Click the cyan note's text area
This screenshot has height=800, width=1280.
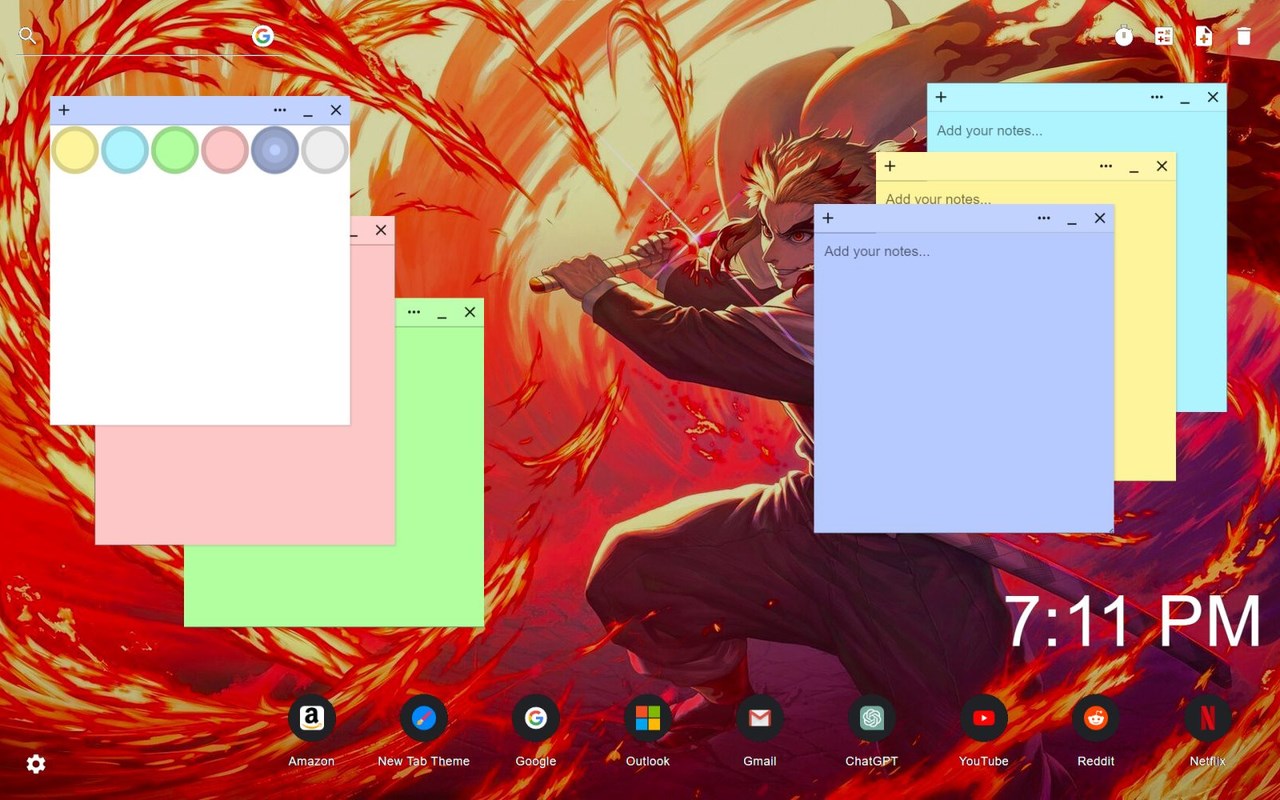coord(1076,131)
